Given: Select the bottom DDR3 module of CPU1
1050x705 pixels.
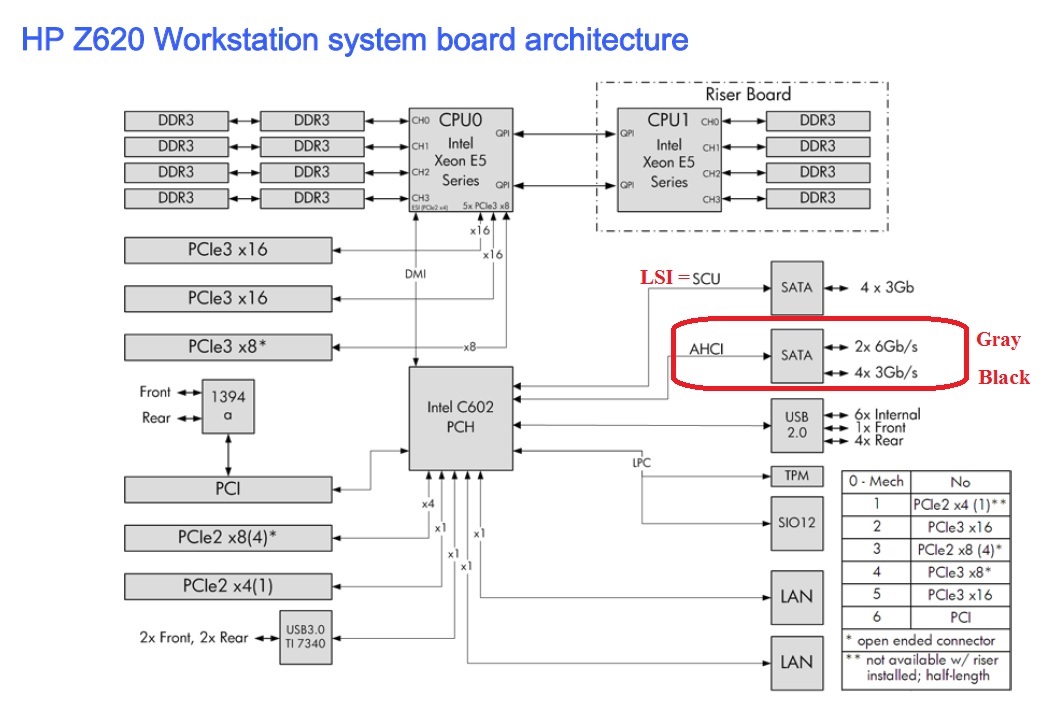Looking at the screenshot, I should (817, 198).
